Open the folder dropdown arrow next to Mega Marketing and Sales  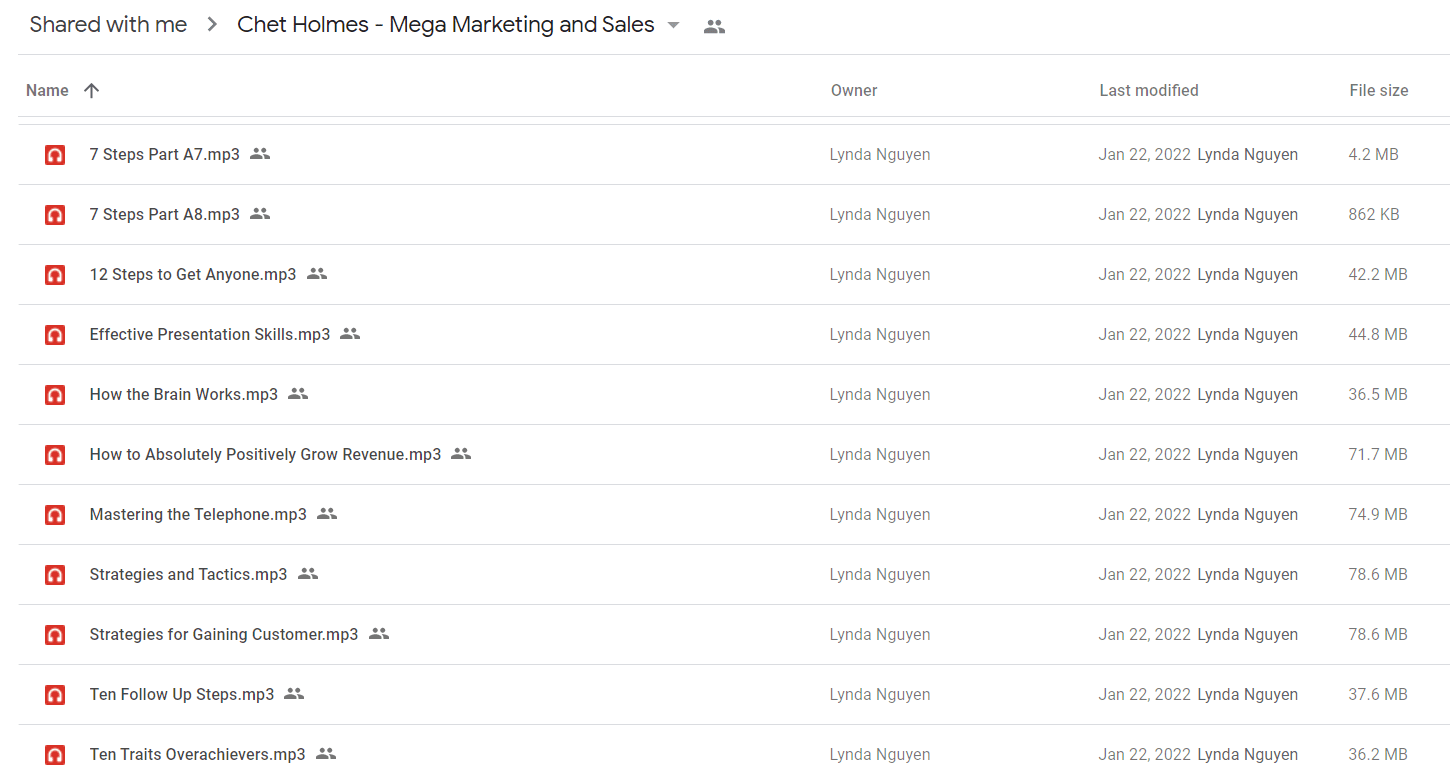point(673,25)
